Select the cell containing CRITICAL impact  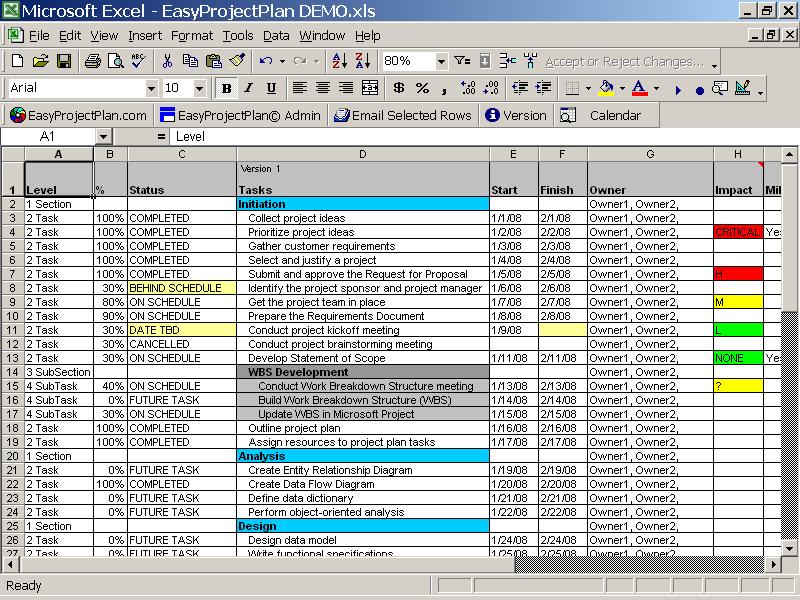click(x=738, y=232)
